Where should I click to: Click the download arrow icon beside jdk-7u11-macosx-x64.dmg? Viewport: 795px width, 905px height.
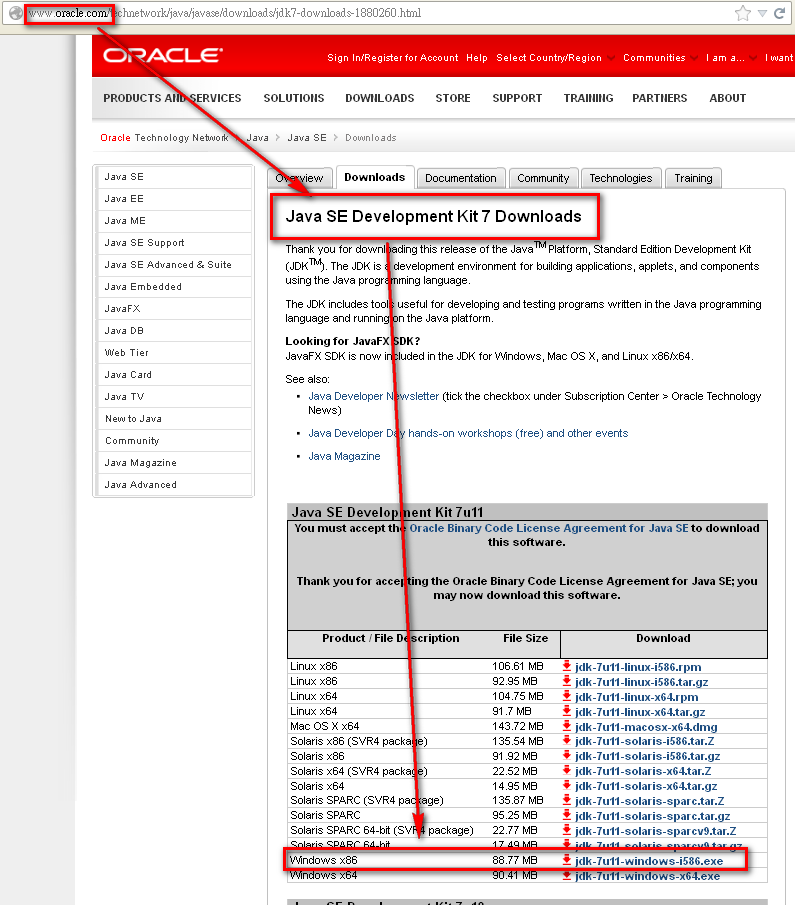pyautogui.click(x=567, y=726)
